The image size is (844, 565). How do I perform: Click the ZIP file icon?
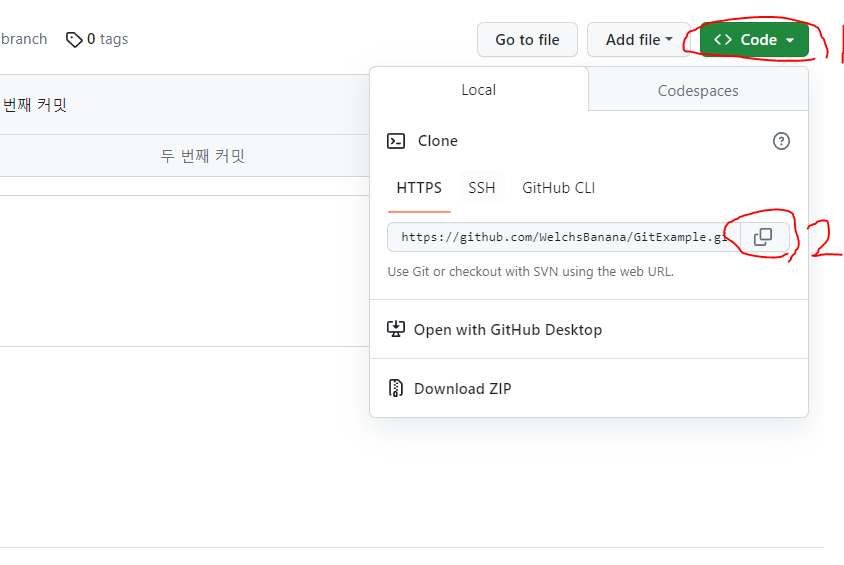click(396, 388)
